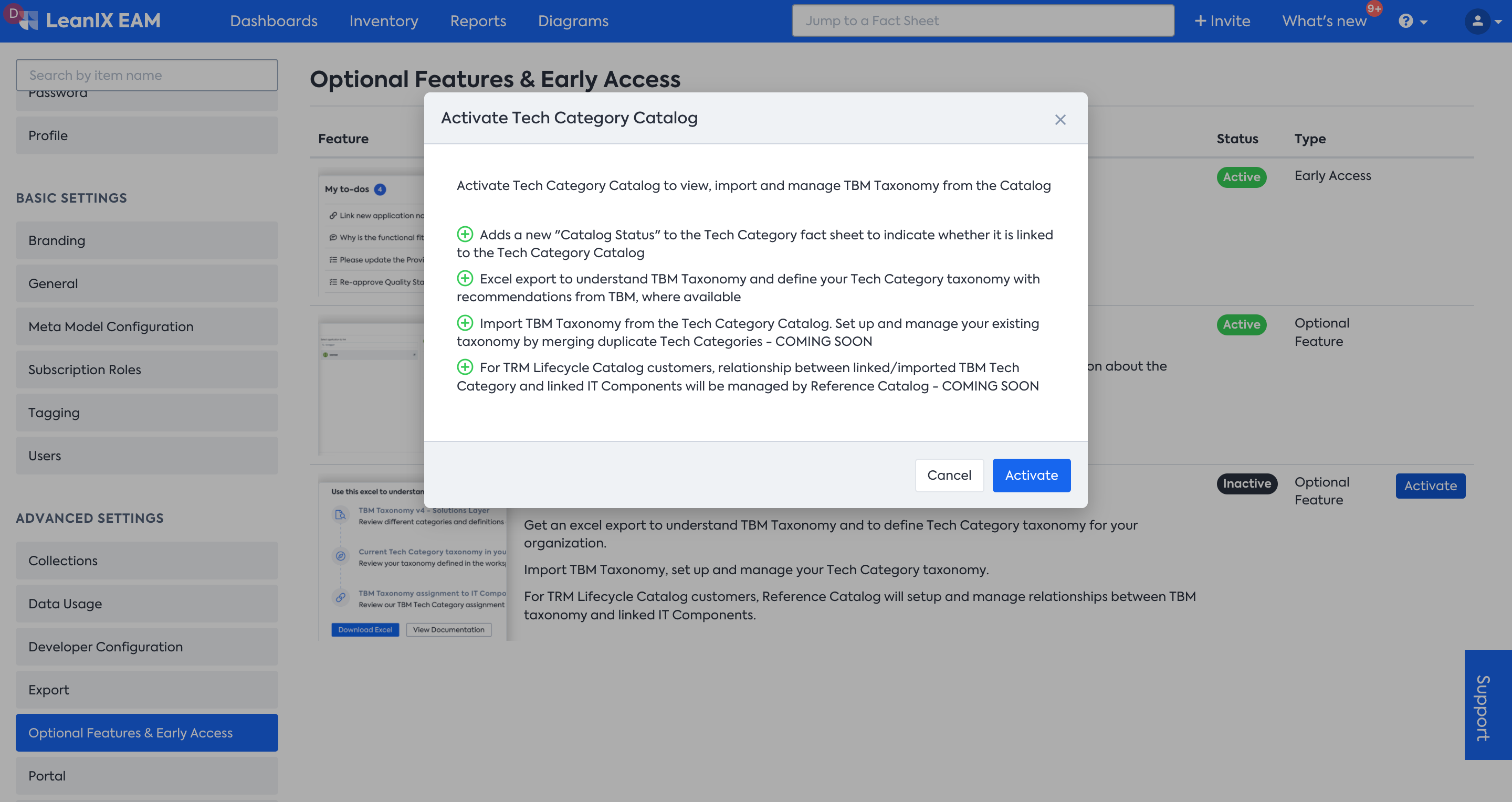Open Export settings
This screenshot has width=1512, height=802.
(x=147, y=689)
